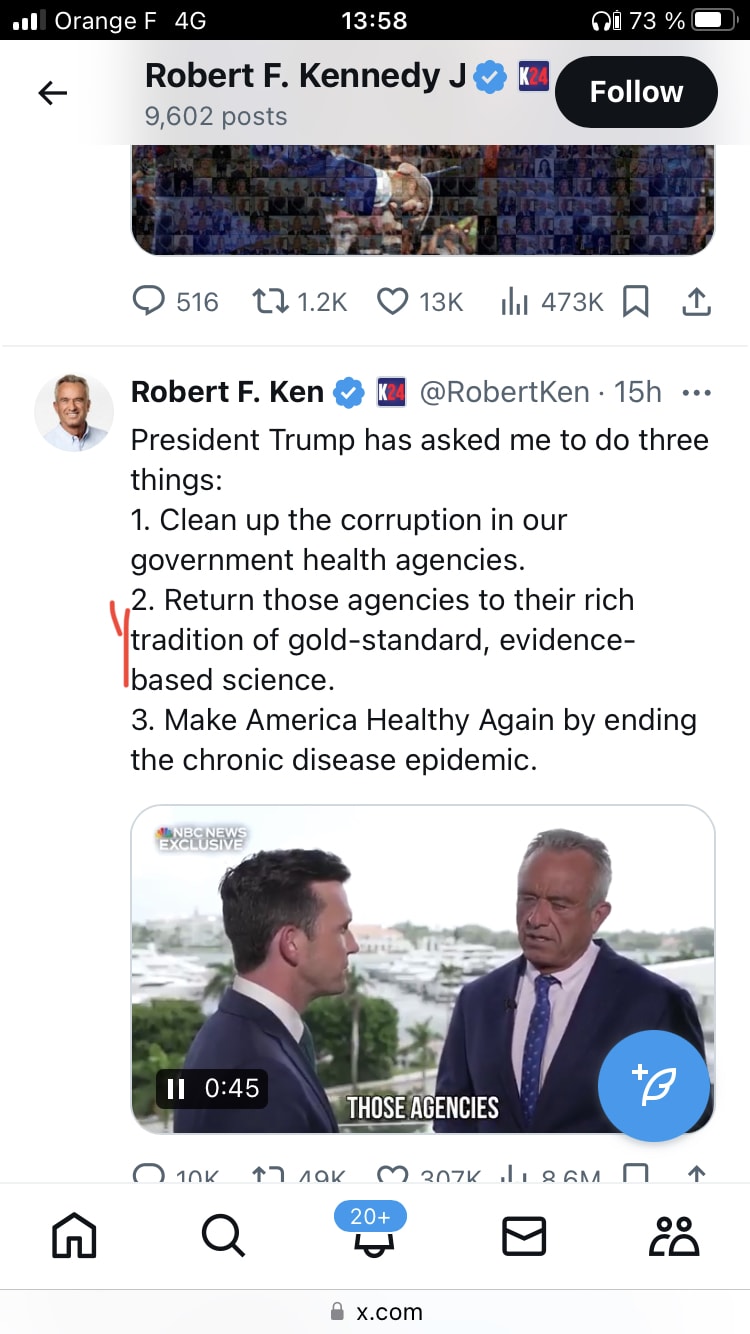Pause the NBC News video
Screen dimensions: 750x1334
pos(177,1088)
